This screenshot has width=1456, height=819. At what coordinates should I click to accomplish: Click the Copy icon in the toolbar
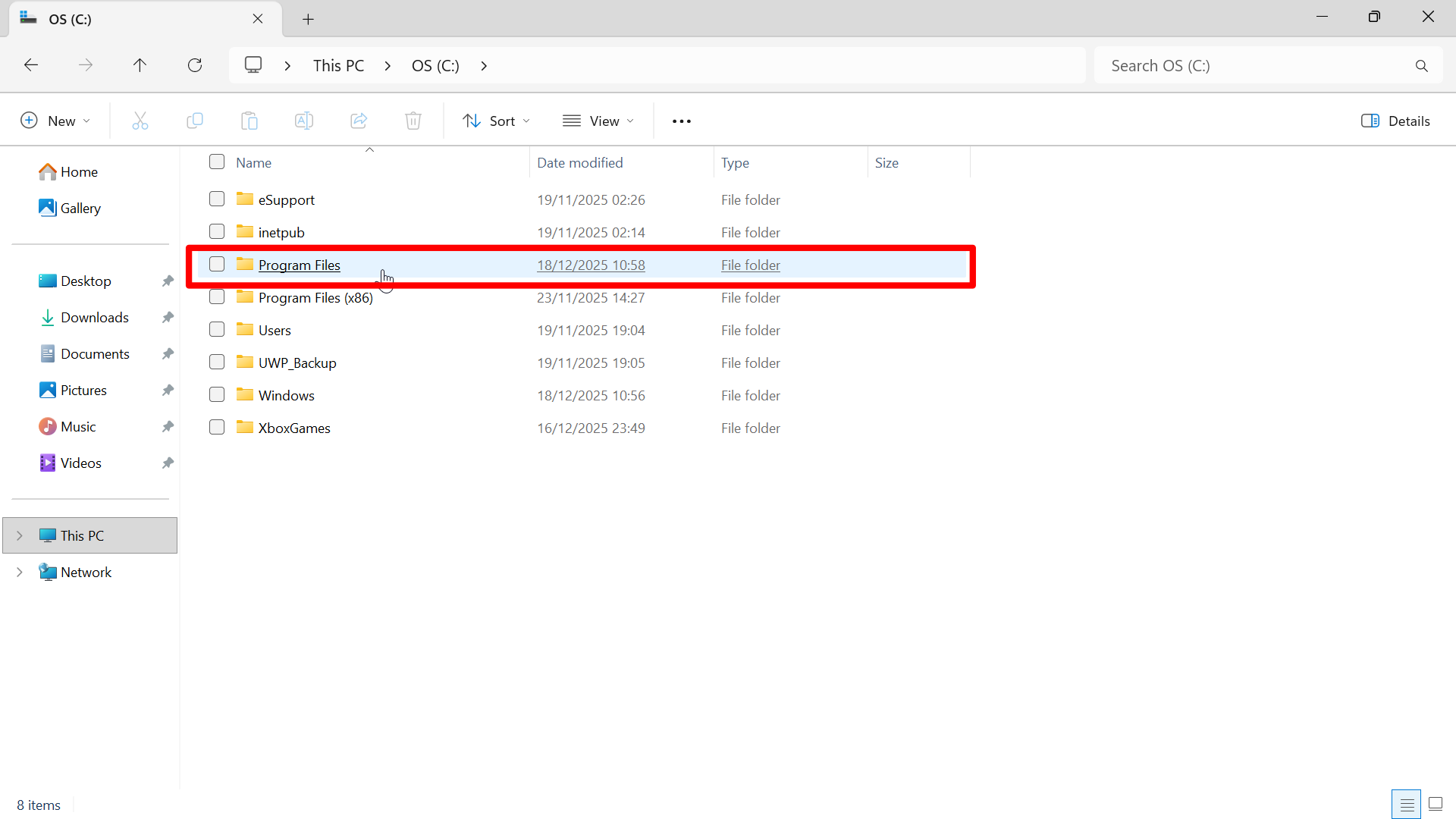click(x=195, y=121)
